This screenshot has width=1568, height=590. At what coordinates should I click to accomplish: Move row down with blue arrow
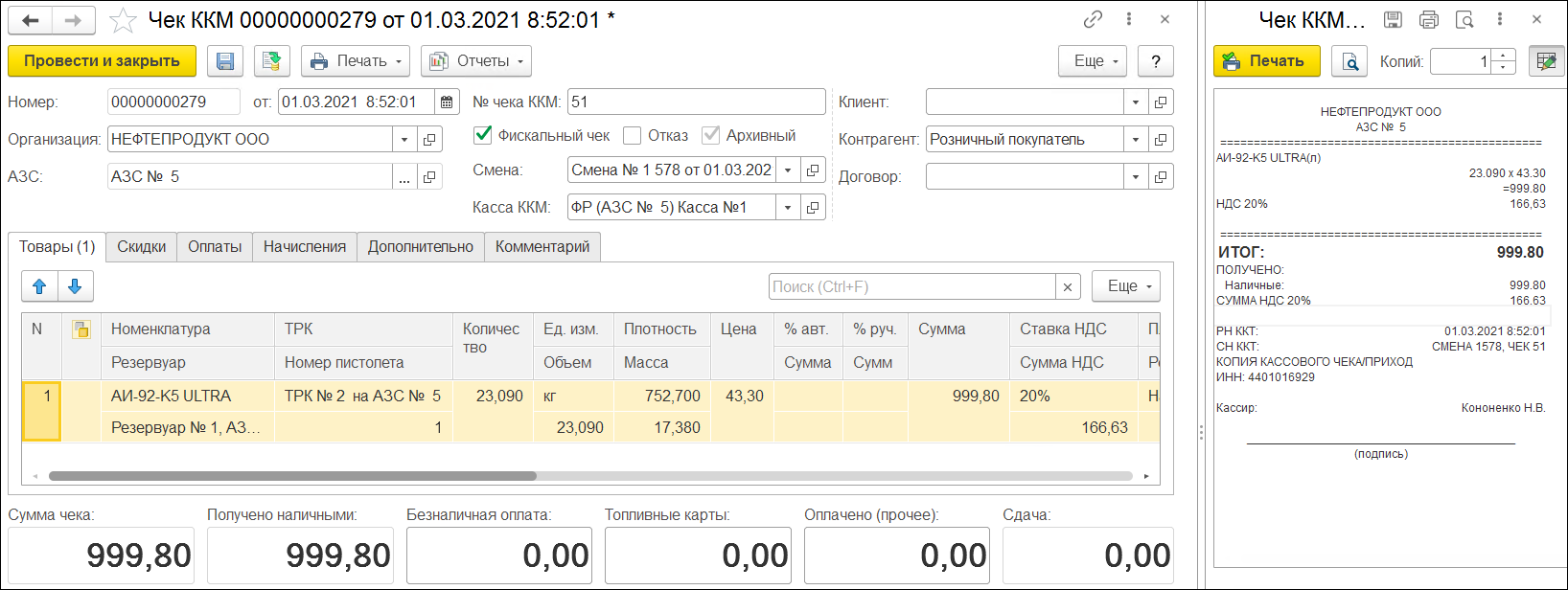[75, 286]
